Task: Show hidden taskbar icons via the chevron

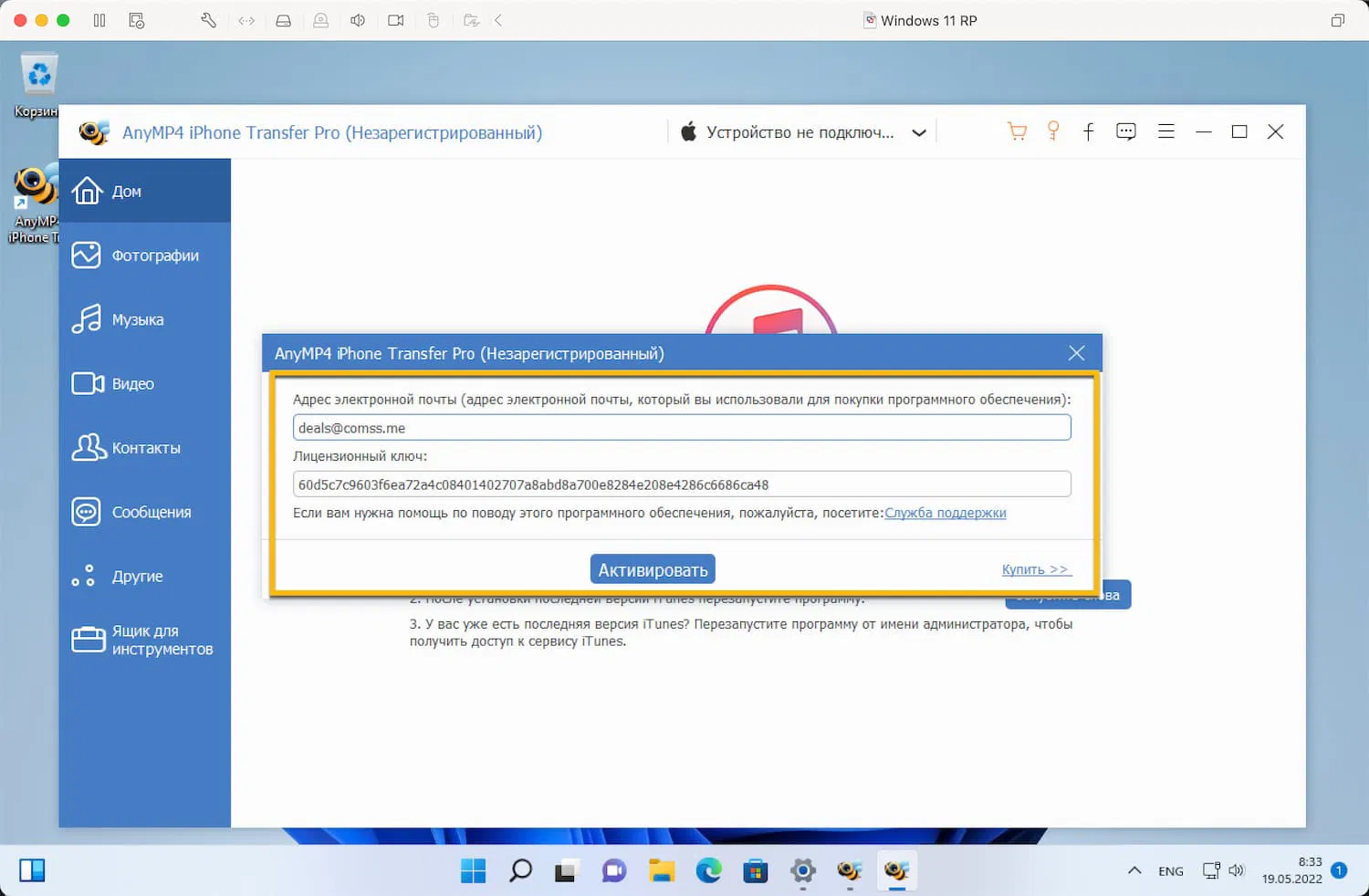Action: [1134, 870]
